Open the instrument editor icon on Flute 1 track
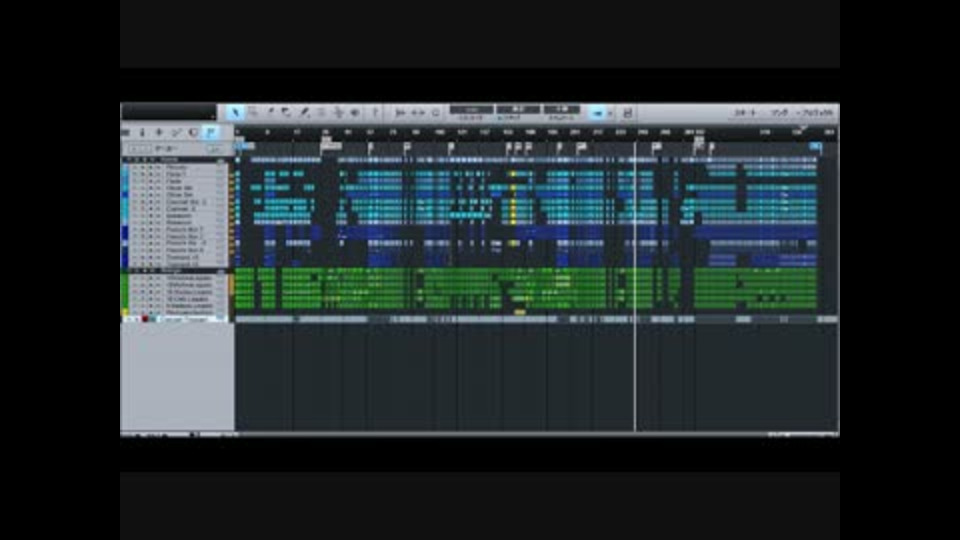Viewport: 960px width, 540px height. (219, 174)
